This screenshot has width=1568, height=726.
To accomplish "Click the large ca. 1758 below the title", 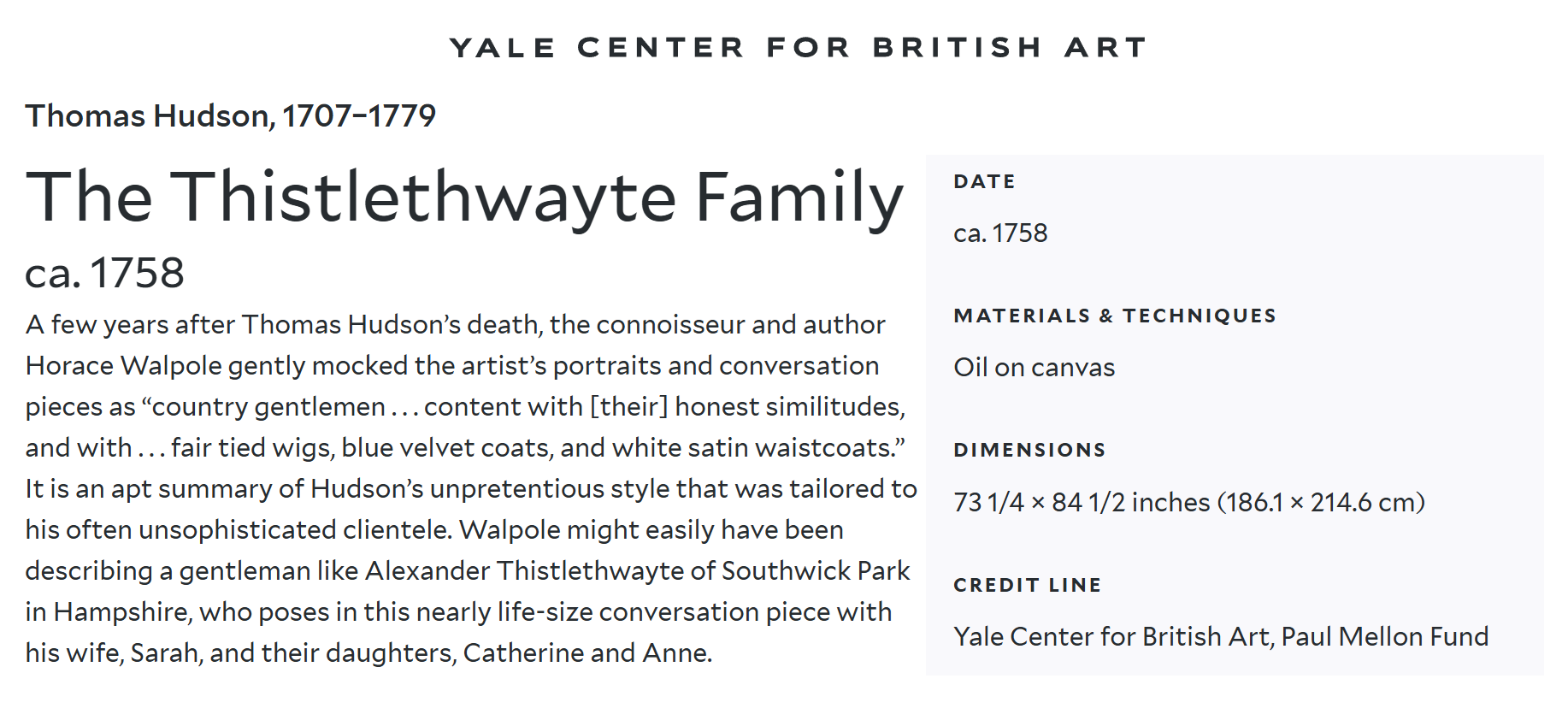I will point(104,273).
